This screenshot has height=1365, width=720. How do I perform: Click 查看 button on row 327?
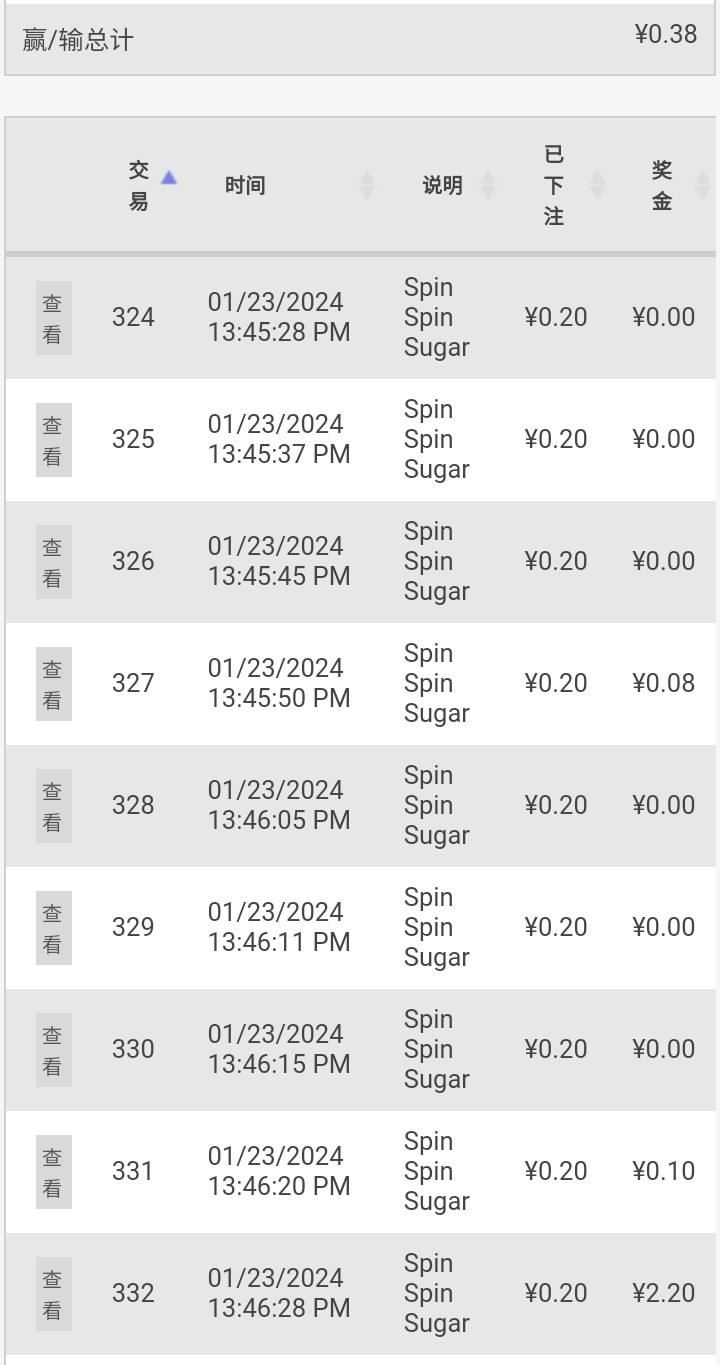point(53,684)
